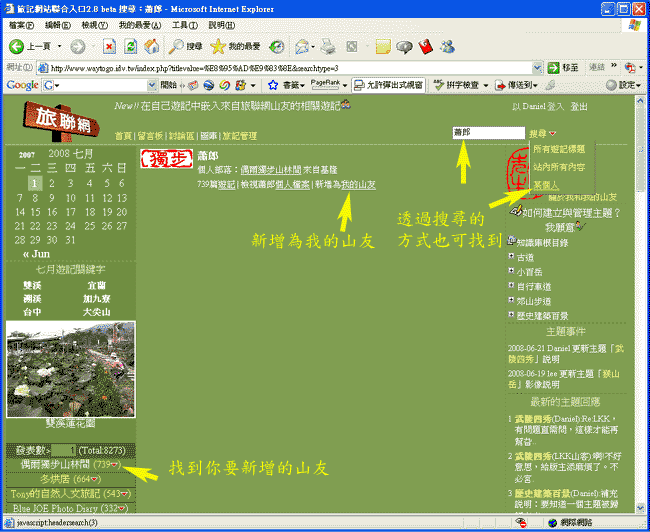Click the 我的山友 link
This screenshot has width=650, height=532.
click(x=358, y=185)
